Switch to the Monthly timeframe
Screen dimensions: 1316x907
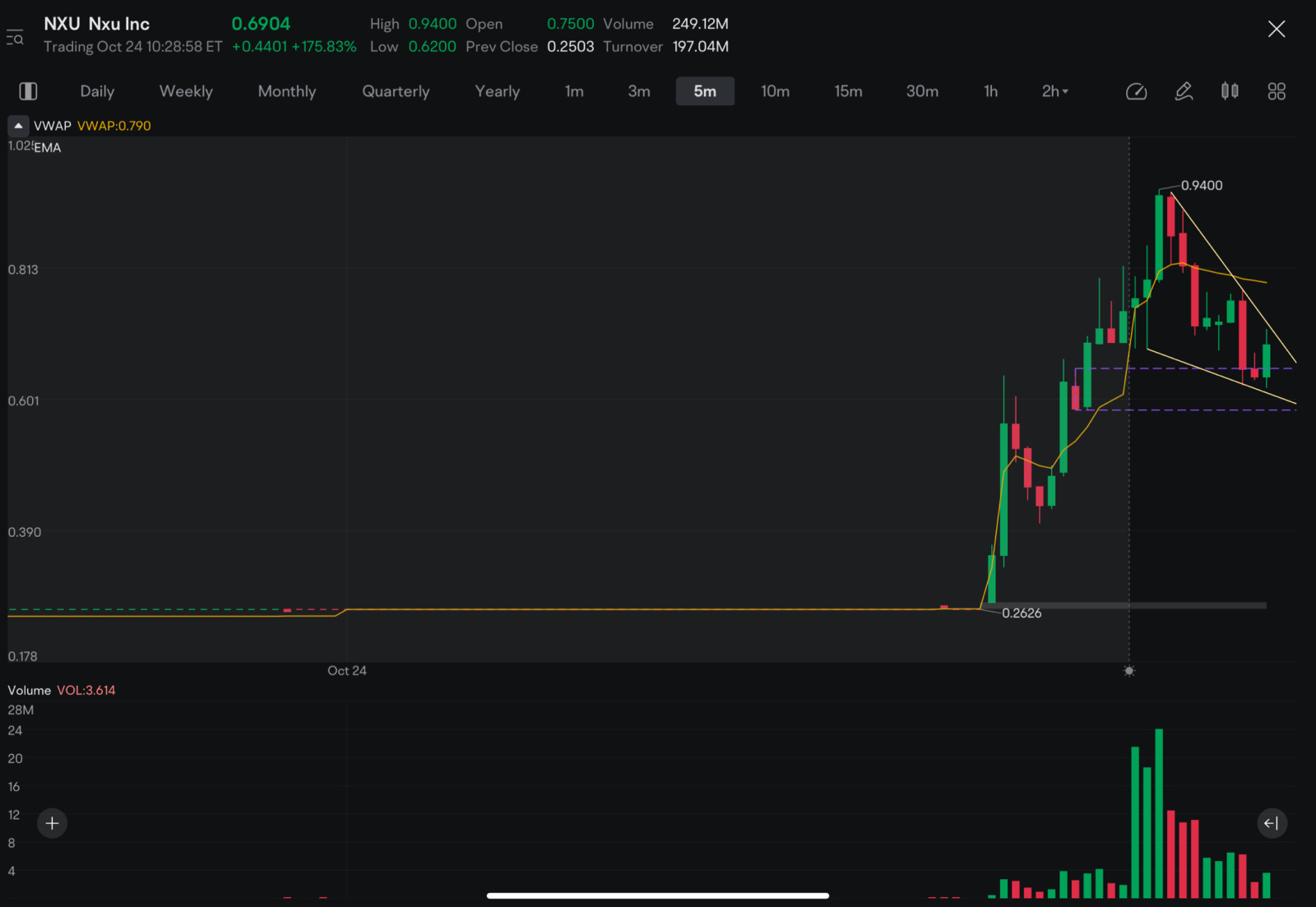coord(287,91)
